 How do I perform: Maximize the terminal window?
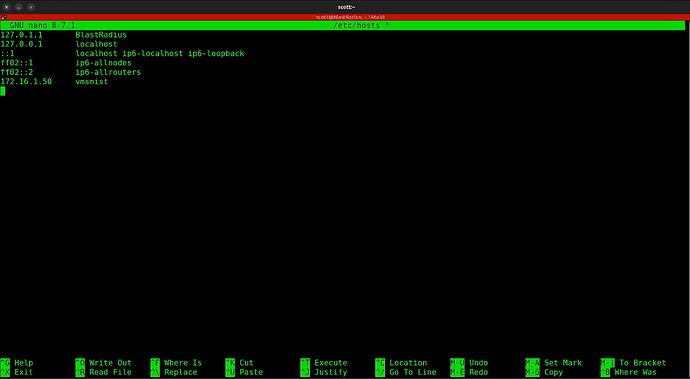click(x=31, y=7)
